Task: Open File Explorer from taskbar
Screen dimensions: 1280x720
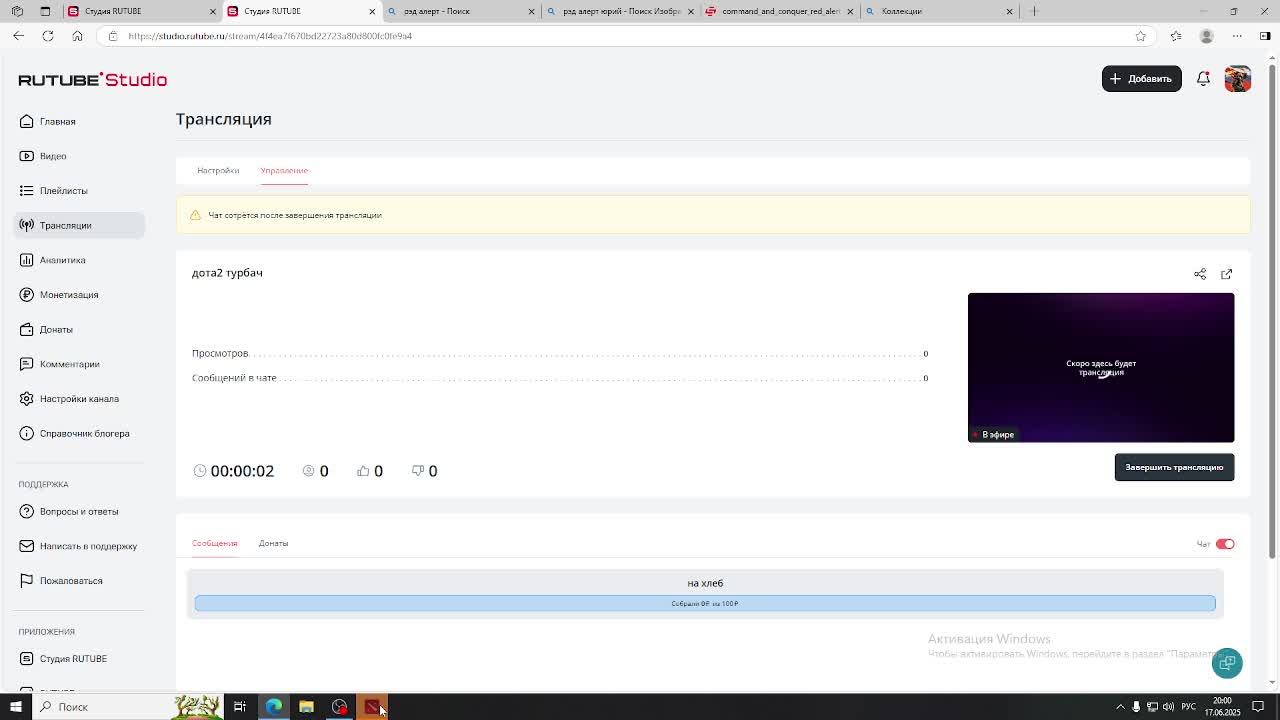Action: (x=306, y=707)
